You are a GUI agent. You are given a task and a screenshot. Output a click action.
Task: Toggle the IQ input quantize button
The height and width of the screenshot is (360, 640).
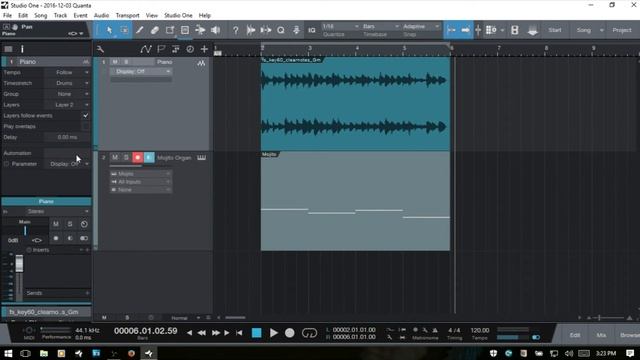pyautogui.click(x=311, y=30)
